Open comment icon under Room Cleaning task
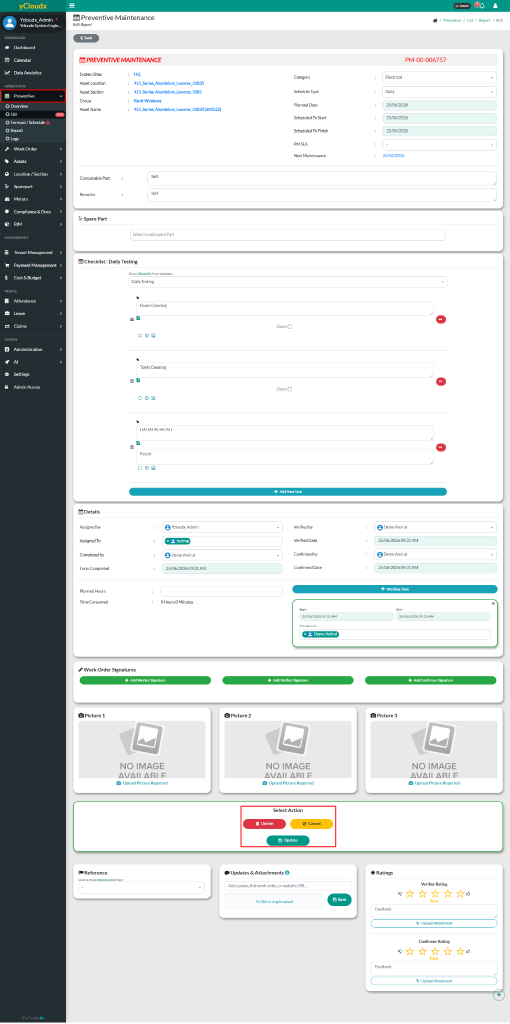The image size is (510, 1024). [x=140, y=335]
